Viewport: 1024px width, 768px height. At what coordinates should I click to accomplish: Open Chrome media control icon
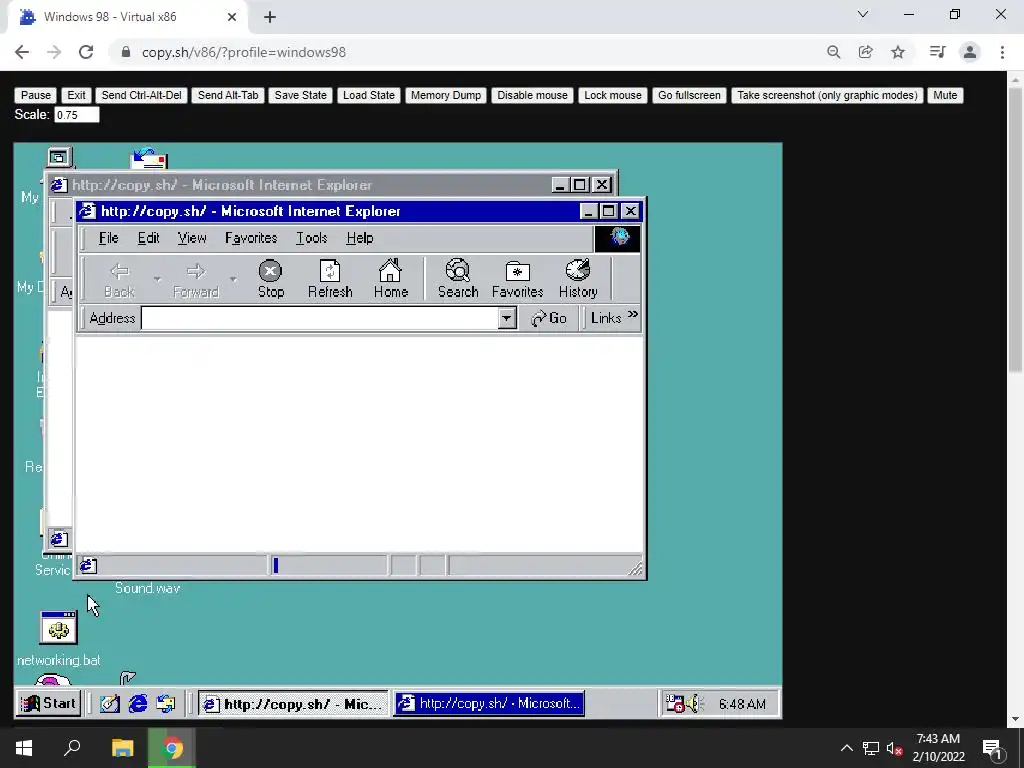click(x=937, y=52)
